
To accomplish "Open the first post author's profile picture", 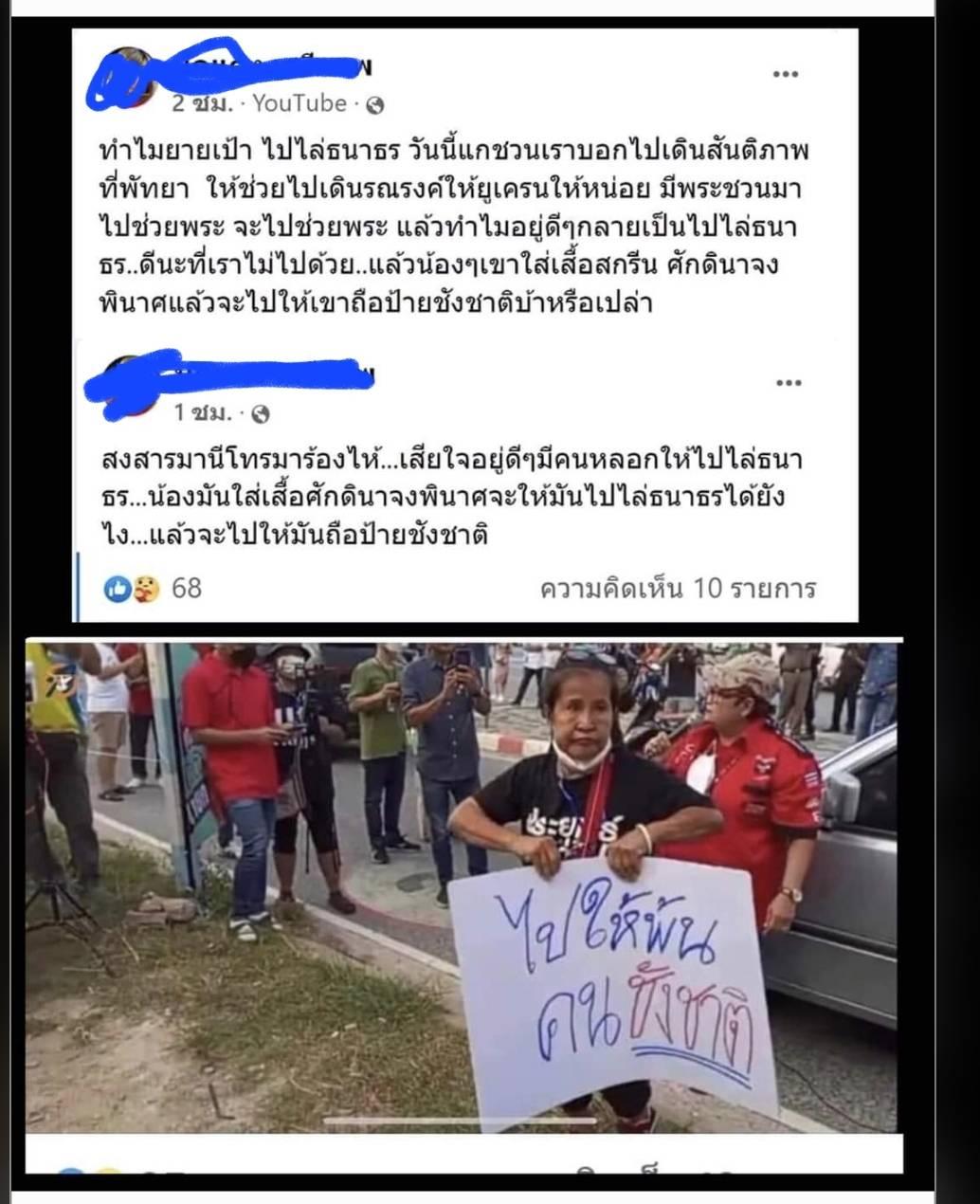I will (x=129, y=80).
